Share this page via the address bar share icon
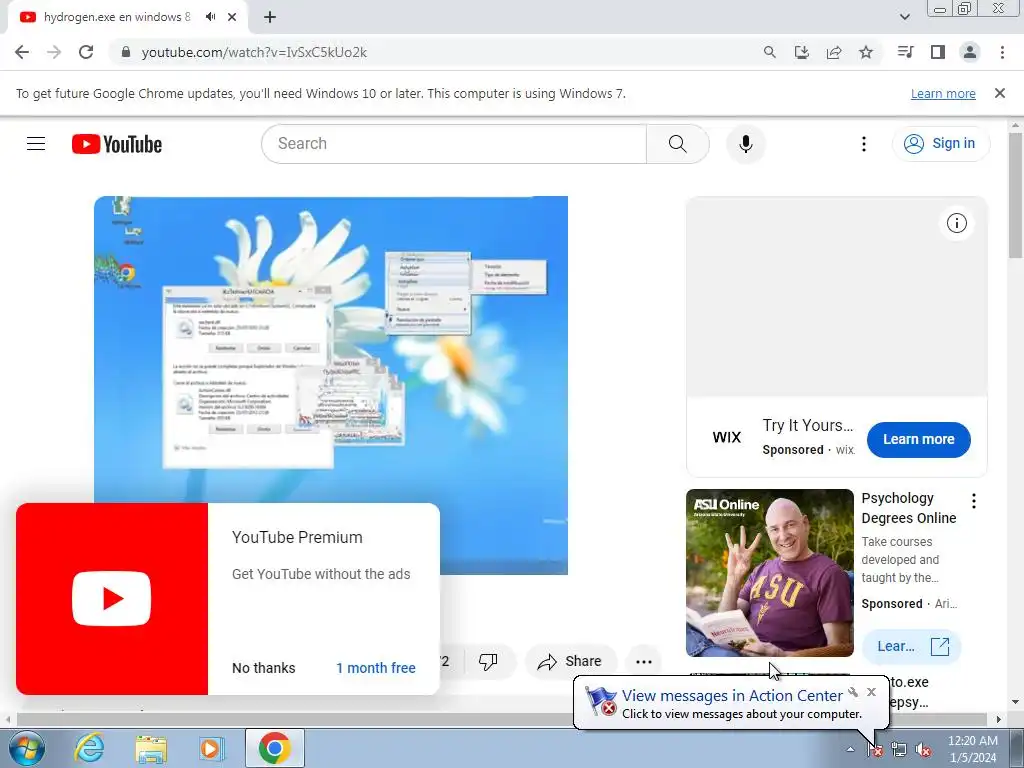The height and width of the screenshot is (768, 1024). [834, 52]
